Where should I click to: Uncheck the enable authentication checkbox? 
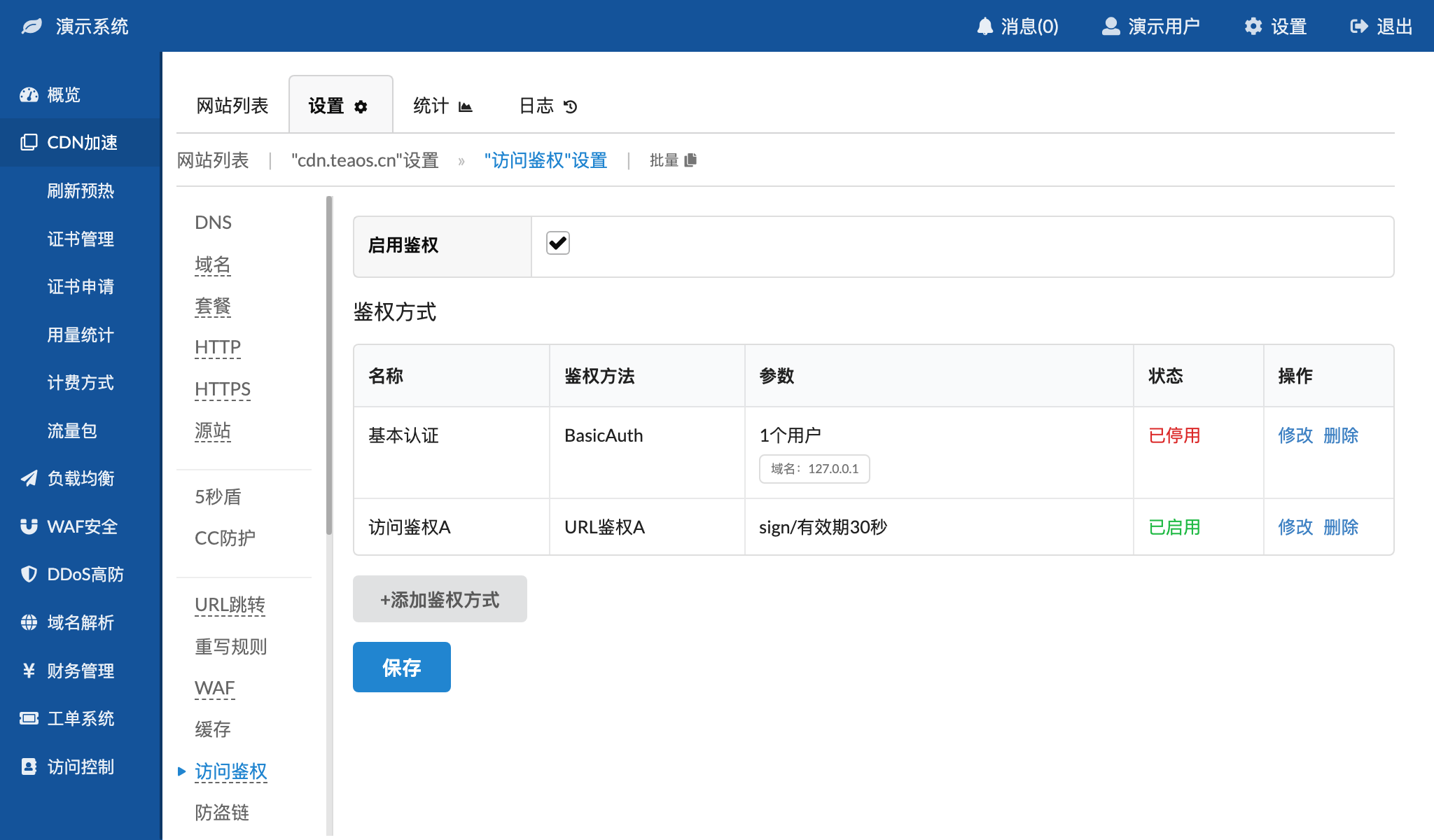[x=558, y=244]
